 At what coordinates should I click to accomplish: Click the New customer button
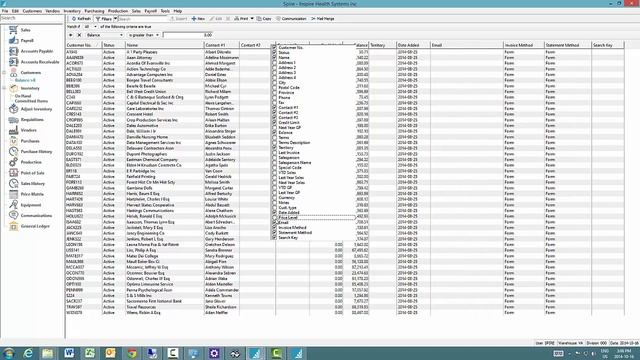(198, 19)
